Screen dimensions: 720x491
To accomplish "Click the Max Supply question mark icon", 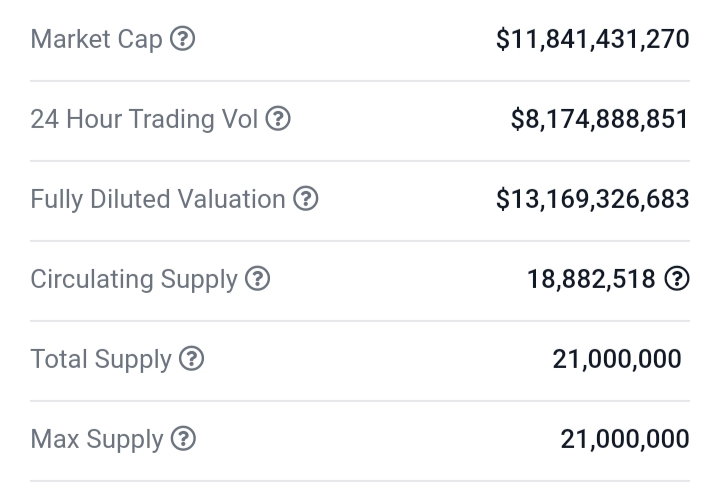I will (183, 438).
